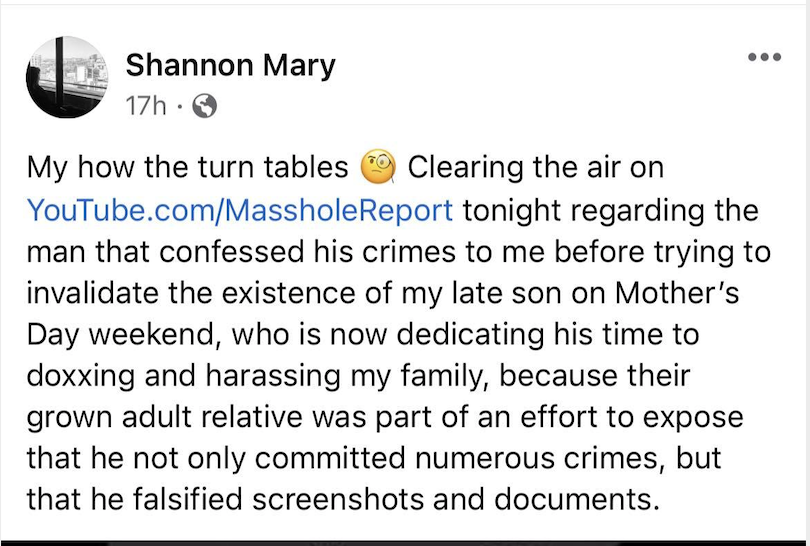810x546 pixels.
Task: Click the phrase "My how the turn tables"
Action: tap(187, 167)
